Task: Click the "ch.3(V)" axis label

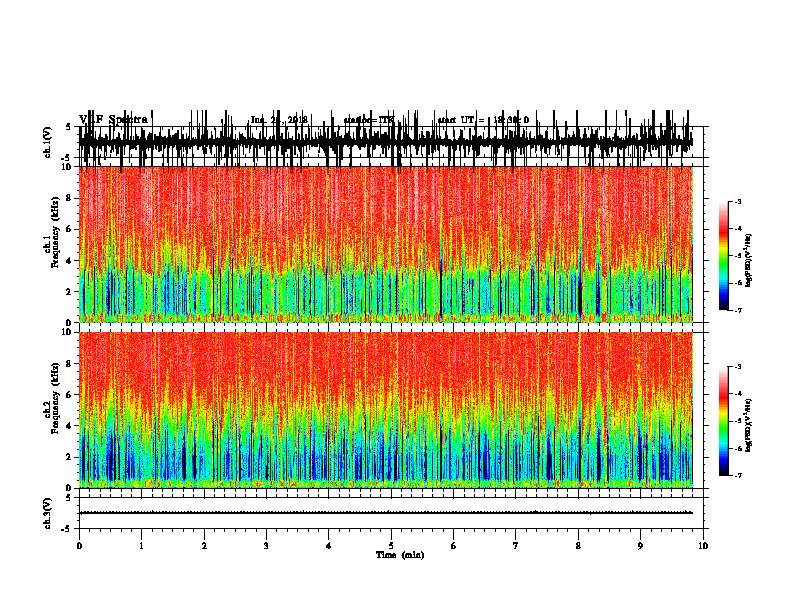Action: (48, 513)
